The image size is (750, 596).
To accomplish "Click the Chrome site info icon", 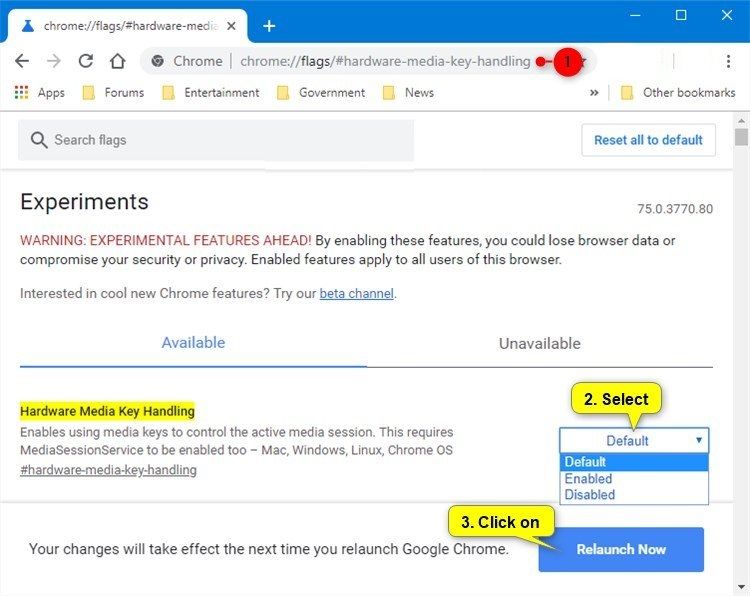I will click(x=157, y=61).
